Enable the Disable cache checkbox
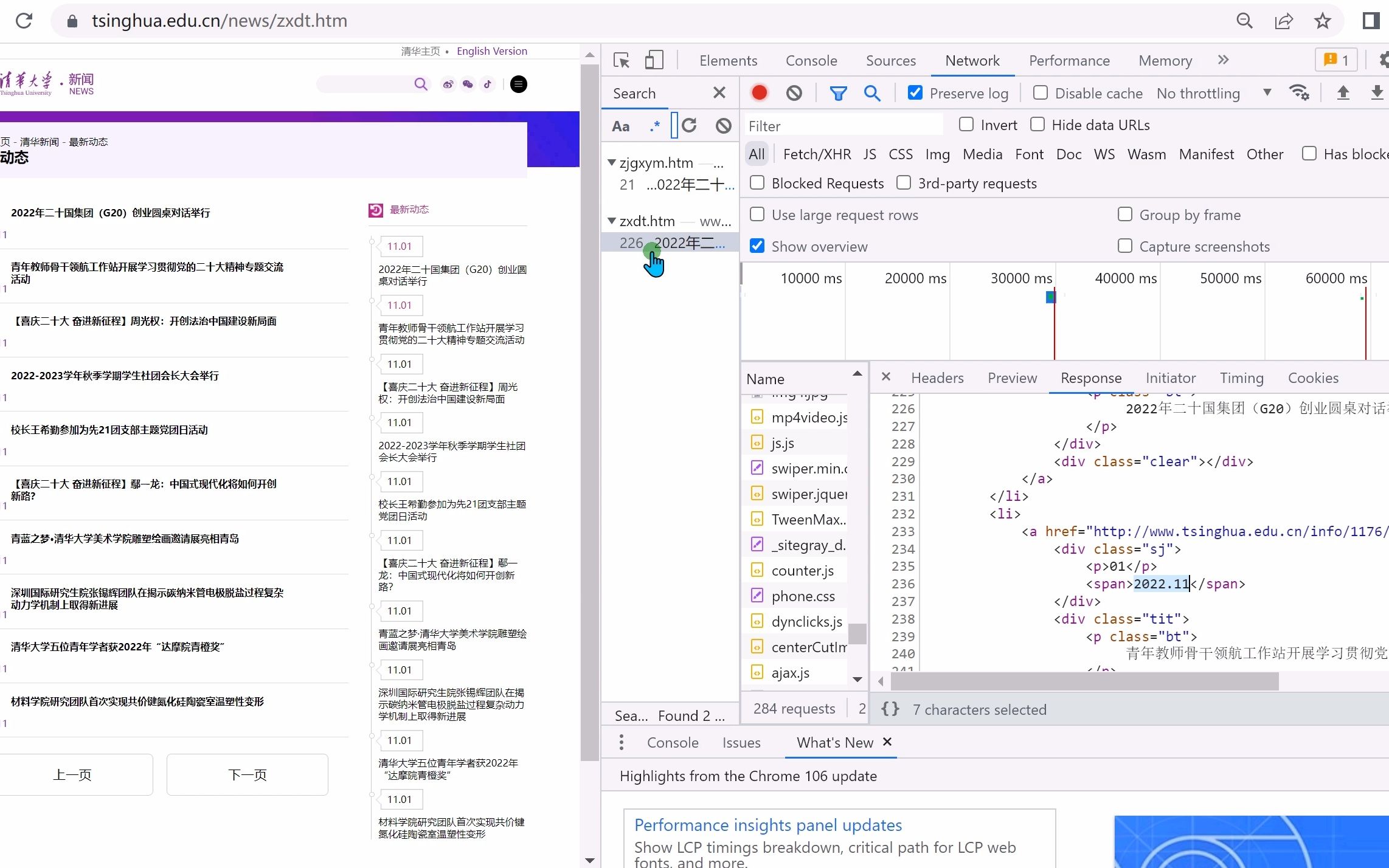Screen dimensions: 1389x868 (x=1040, y=92)
